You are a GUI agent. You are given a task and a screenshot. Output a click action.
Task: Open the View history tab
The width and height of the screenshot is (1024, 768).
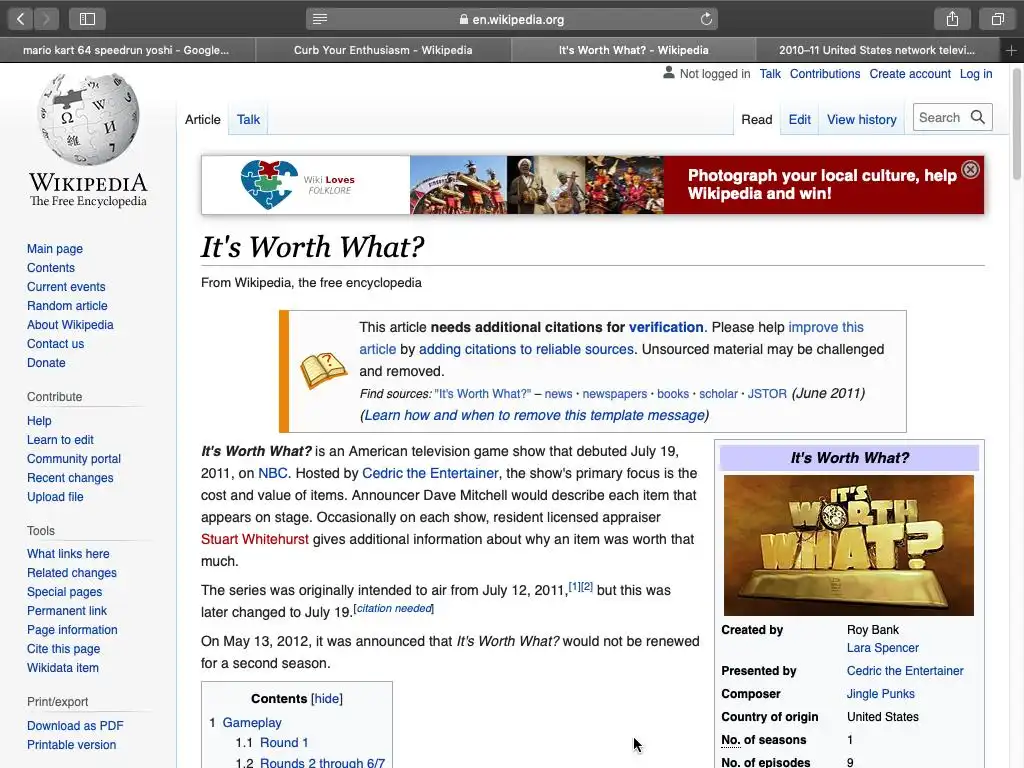[861, 120]
